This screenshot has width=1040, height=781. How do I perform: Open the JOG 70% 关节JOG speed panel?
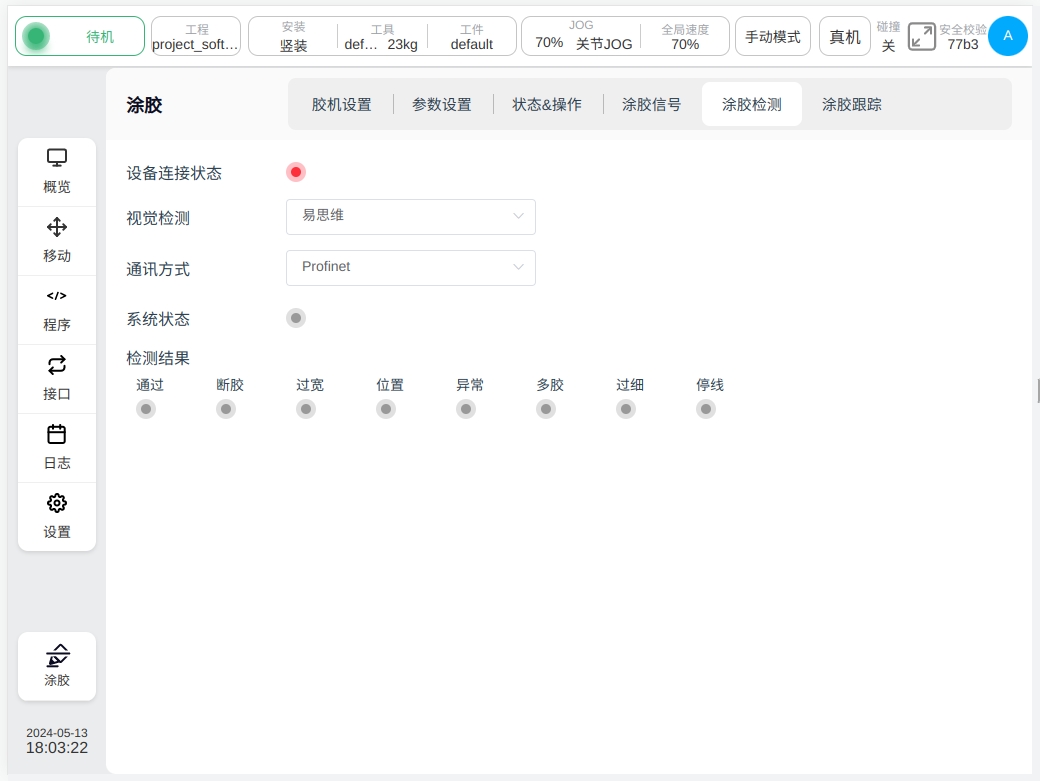(584, 36)
